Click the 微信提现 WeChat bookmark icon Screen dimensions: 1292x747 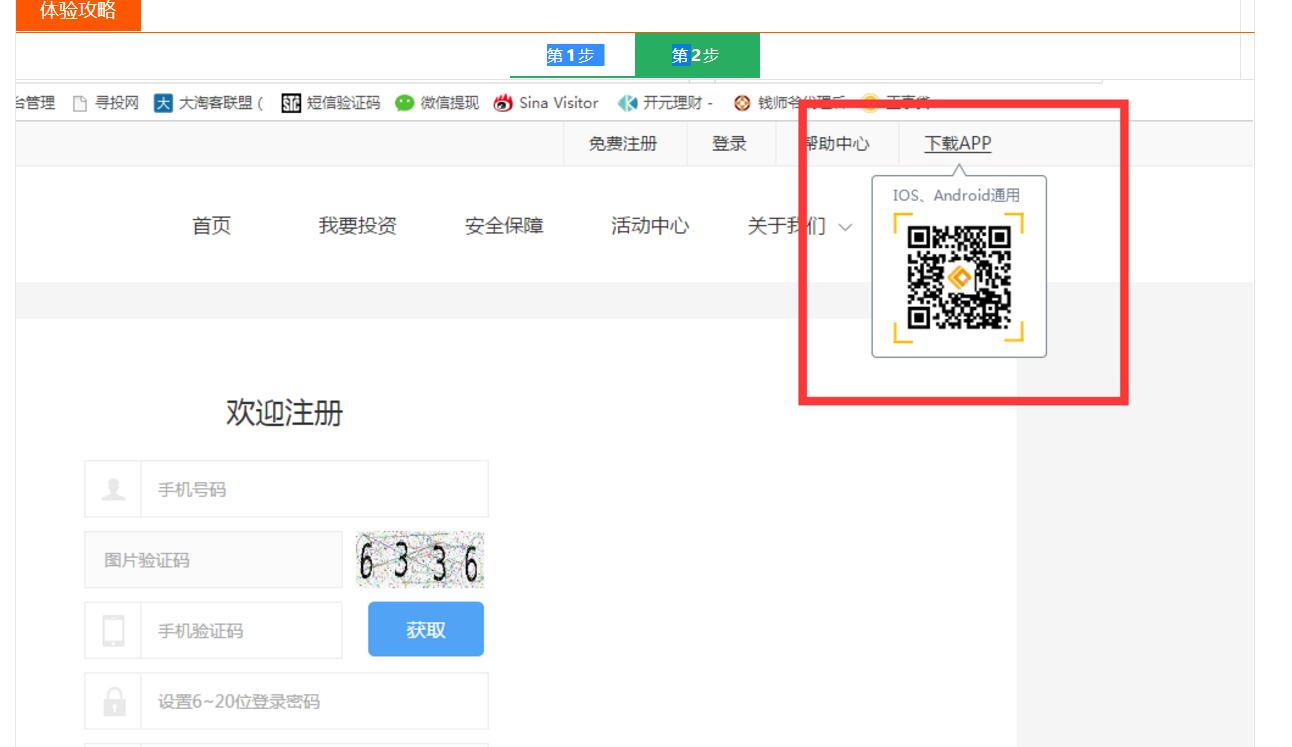pos(405,103)
